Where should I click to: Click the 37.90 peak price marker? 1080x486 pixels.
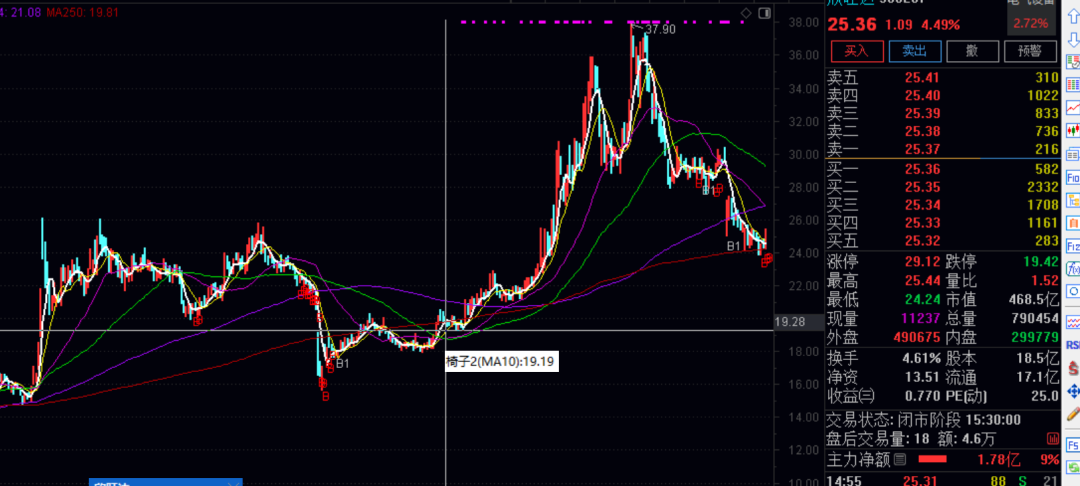660,31
